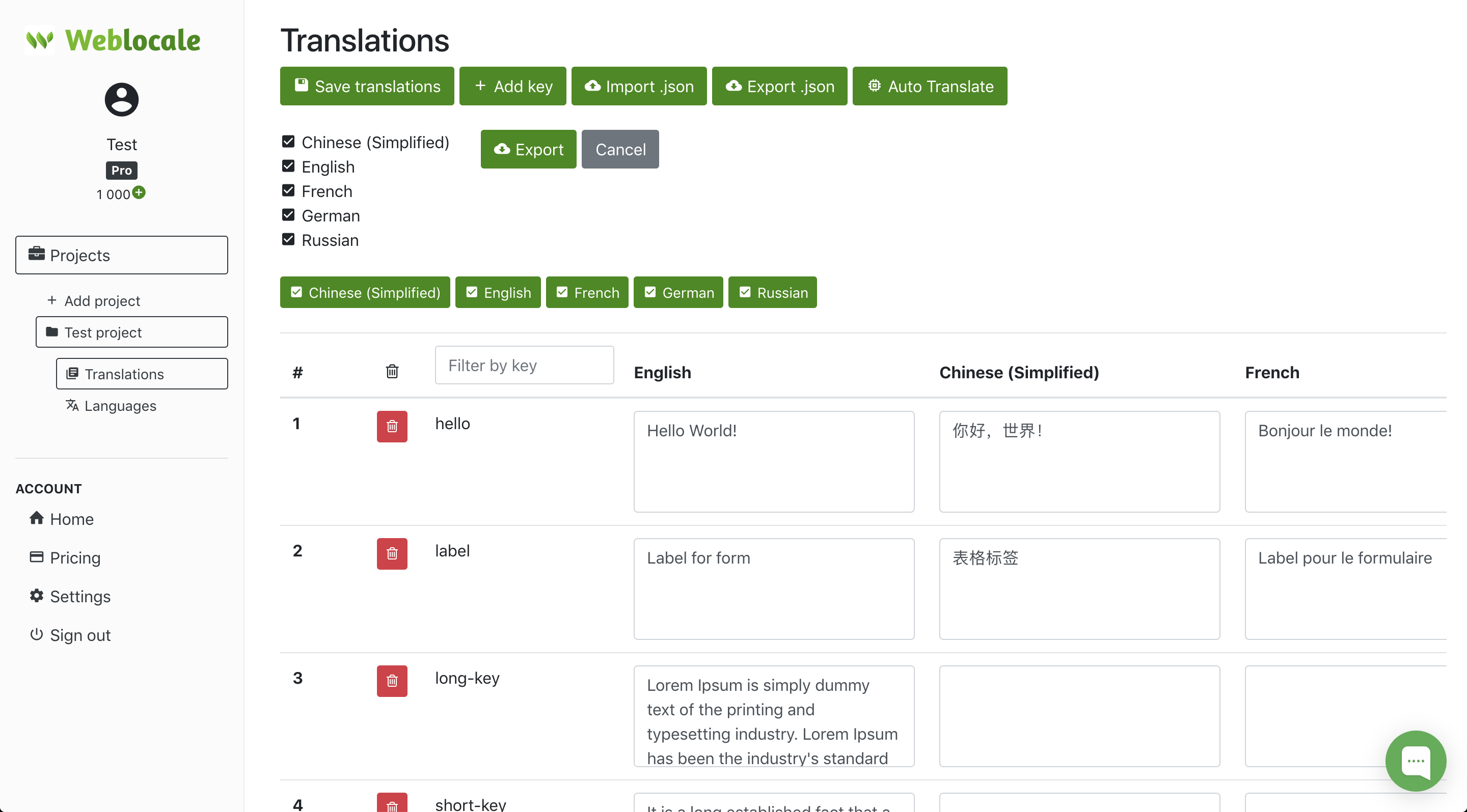The width and height of the screenshot is (1467, 812).
Task: Uncheck Chinese (Simplified) export checkbox
Action: point(288,141)
